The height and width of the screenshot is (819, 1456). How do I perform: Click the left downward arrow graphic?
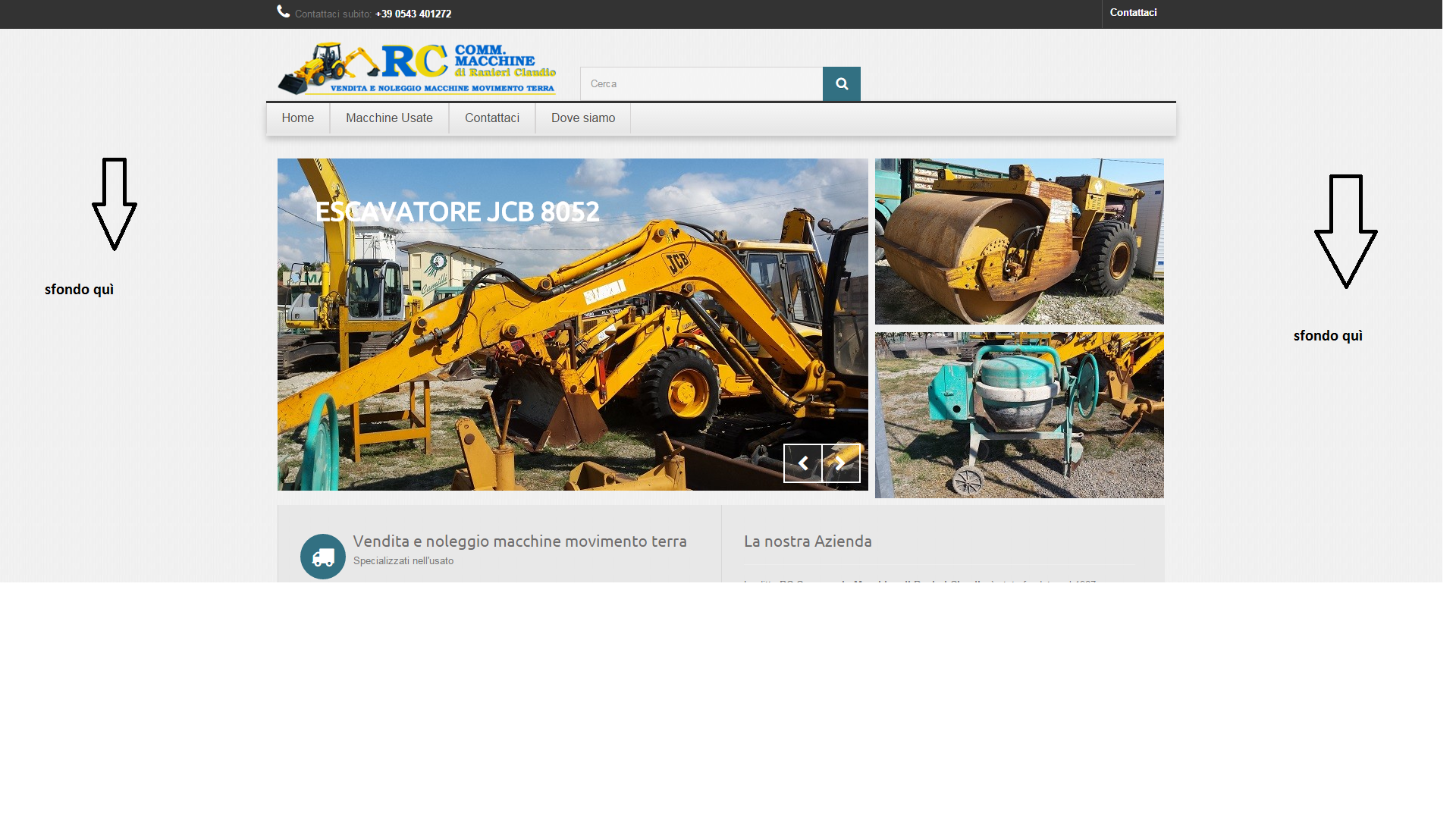(115, 203)
